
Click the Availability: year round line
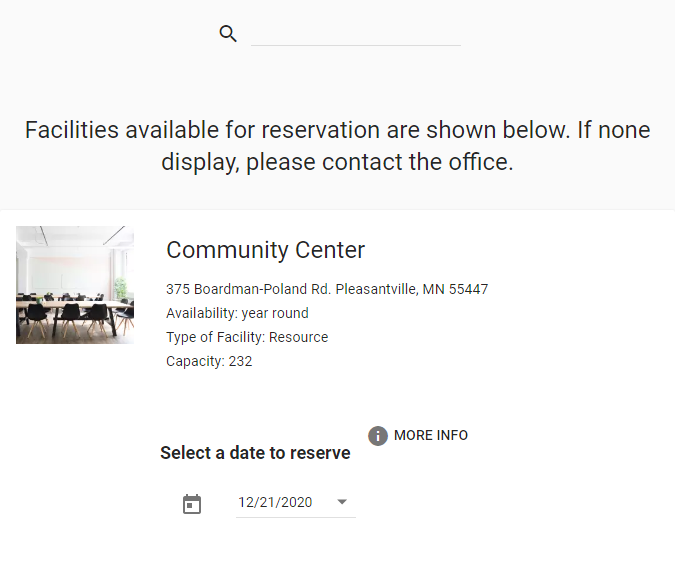[x=237, y=313]
